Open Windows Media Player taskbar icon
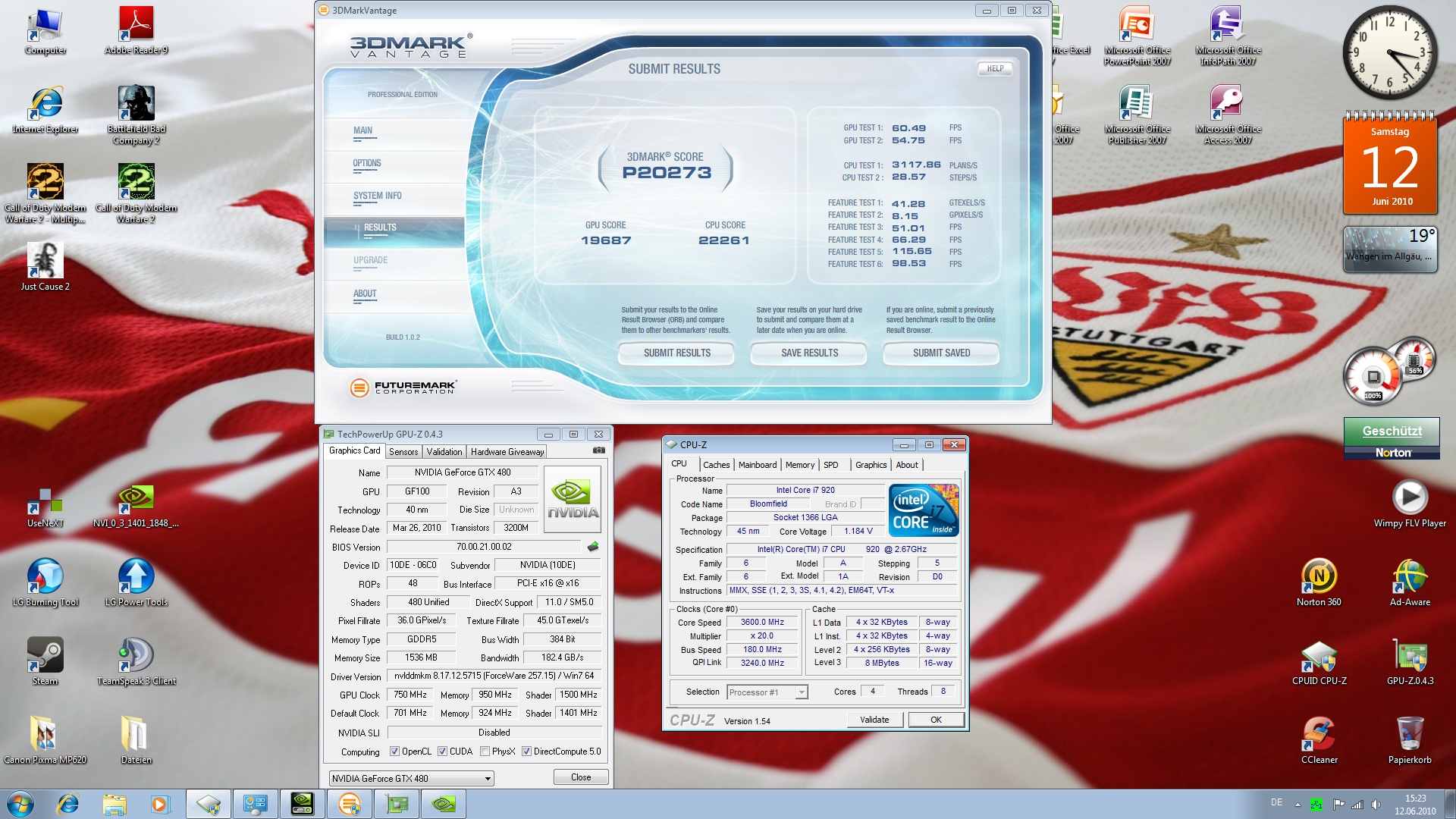The height and width of the screenshot is (819, 1456). click(160, 804)
